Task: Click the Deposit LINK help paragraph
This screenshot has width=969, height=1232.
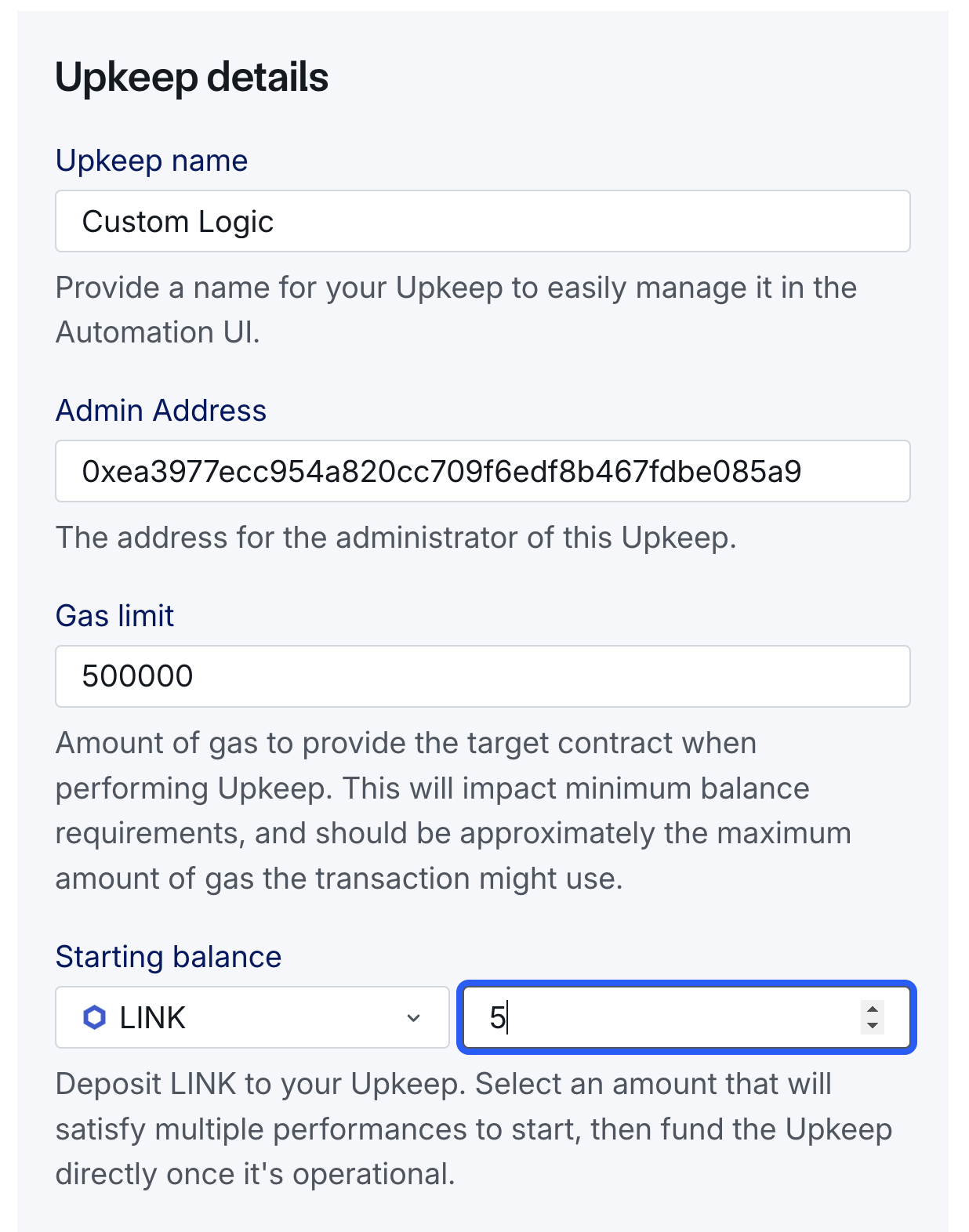Action: [x=473, y=1129]
